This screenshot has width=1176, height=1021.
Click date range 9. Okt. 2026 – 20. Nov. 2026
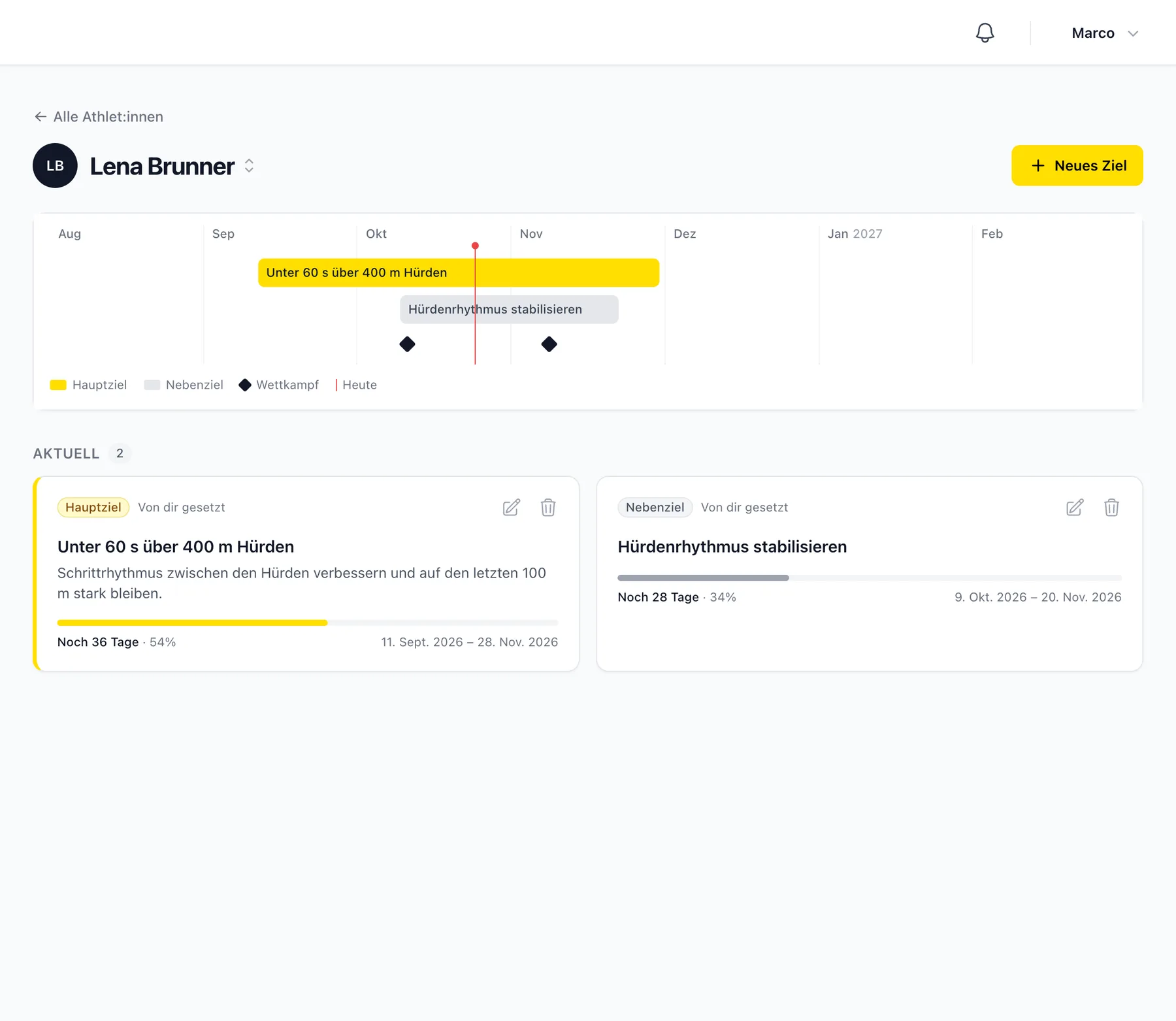tap(1038, 597)
